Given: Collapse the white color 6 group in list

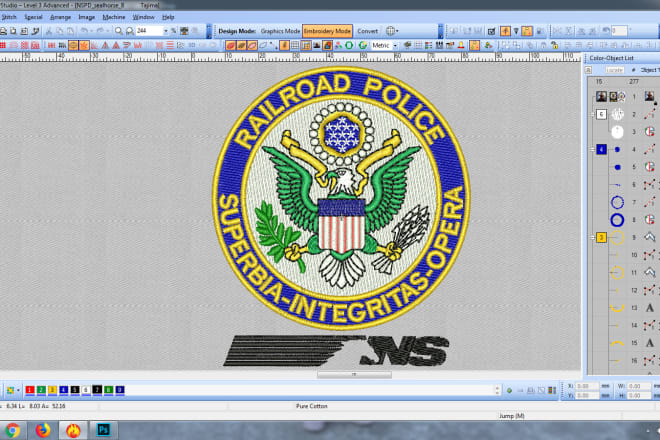Looking at the screenshot, I should tap(592, 114).
